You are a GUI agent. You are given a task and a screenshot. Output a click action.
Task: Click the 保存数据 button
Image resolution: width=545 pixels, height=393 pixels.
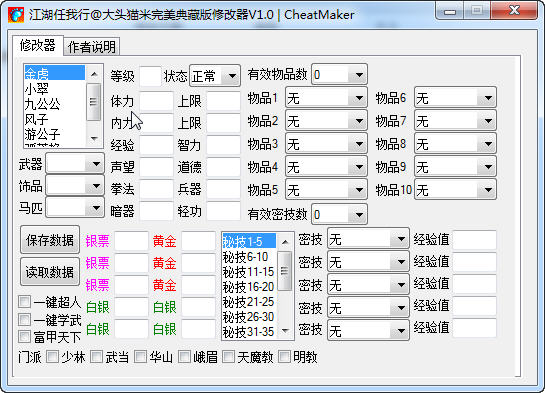point(50,240)
